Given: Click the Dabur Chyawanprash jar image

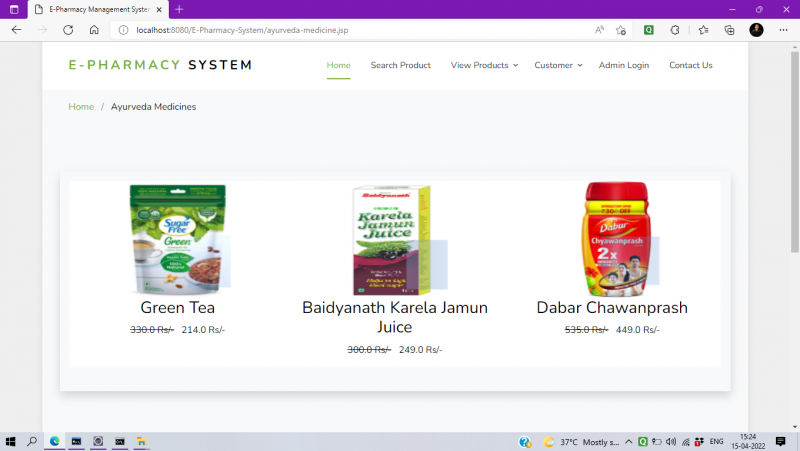Looking at the screenshot, I should pos(616,239).
